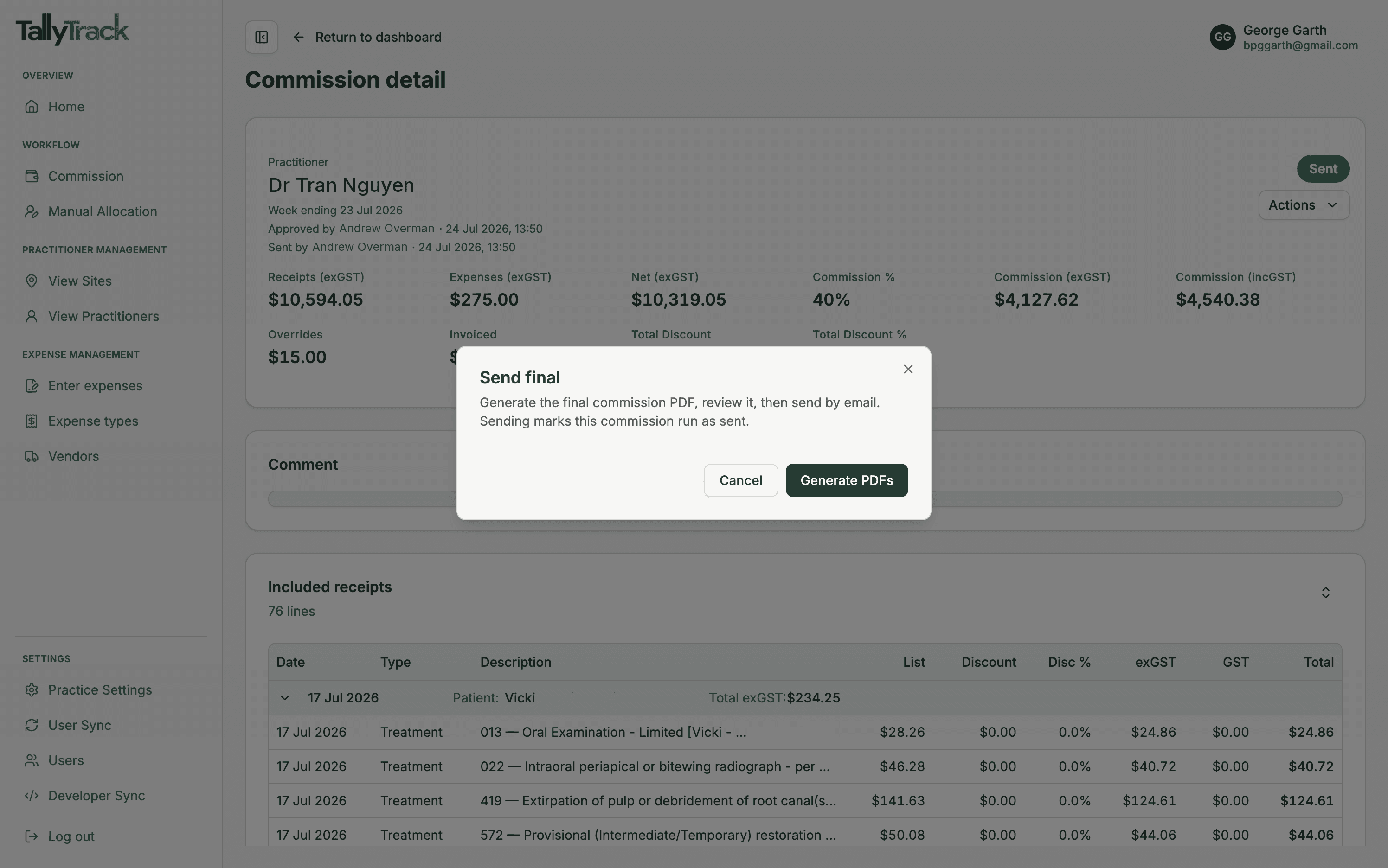
Task: Open View Sites page
Action: (80, 281)
